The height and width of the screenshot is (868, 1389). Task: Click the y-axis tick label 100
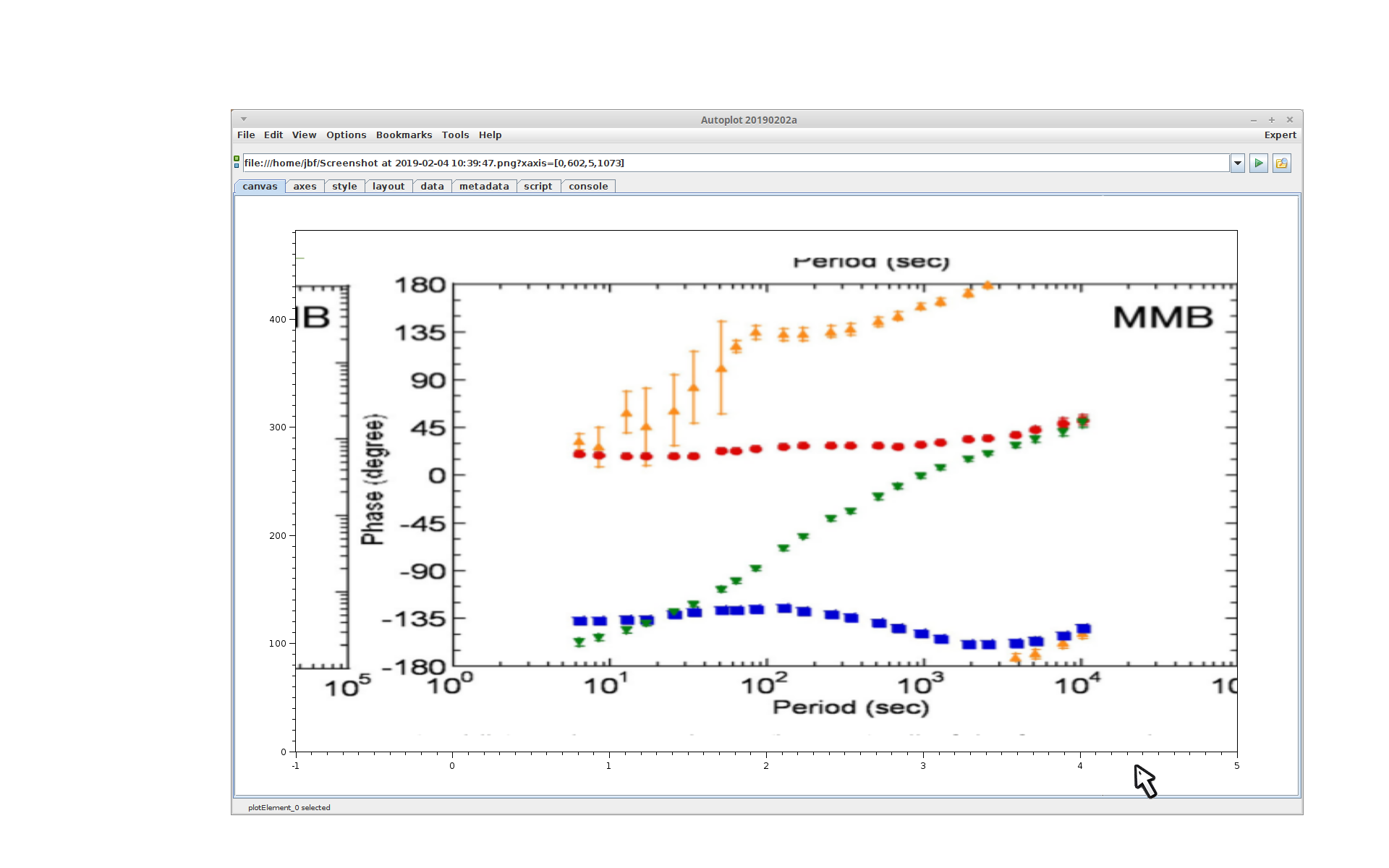[278, 644]
